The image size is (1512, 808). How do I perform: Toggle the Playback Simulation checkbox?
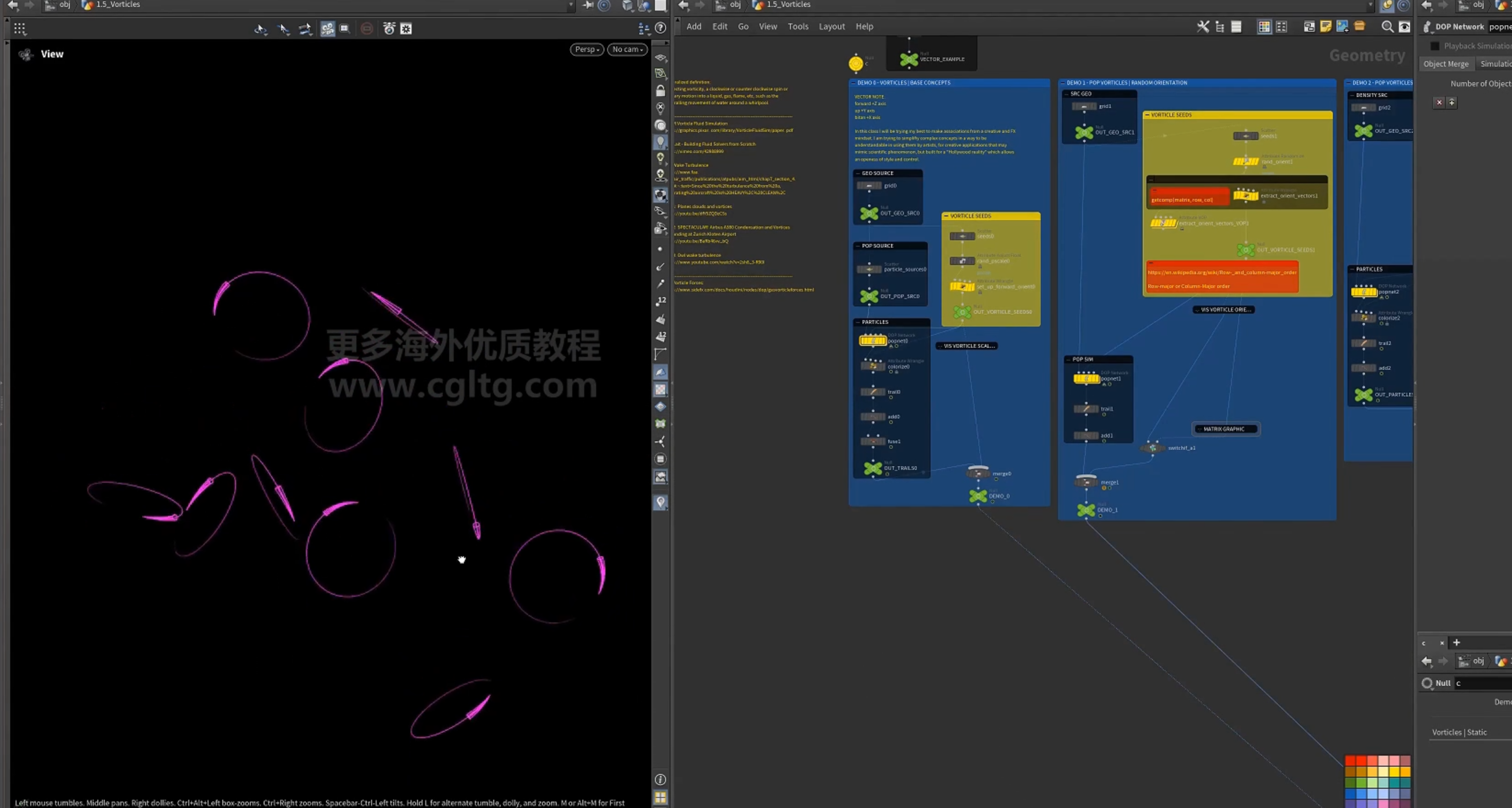(1435, 46)
